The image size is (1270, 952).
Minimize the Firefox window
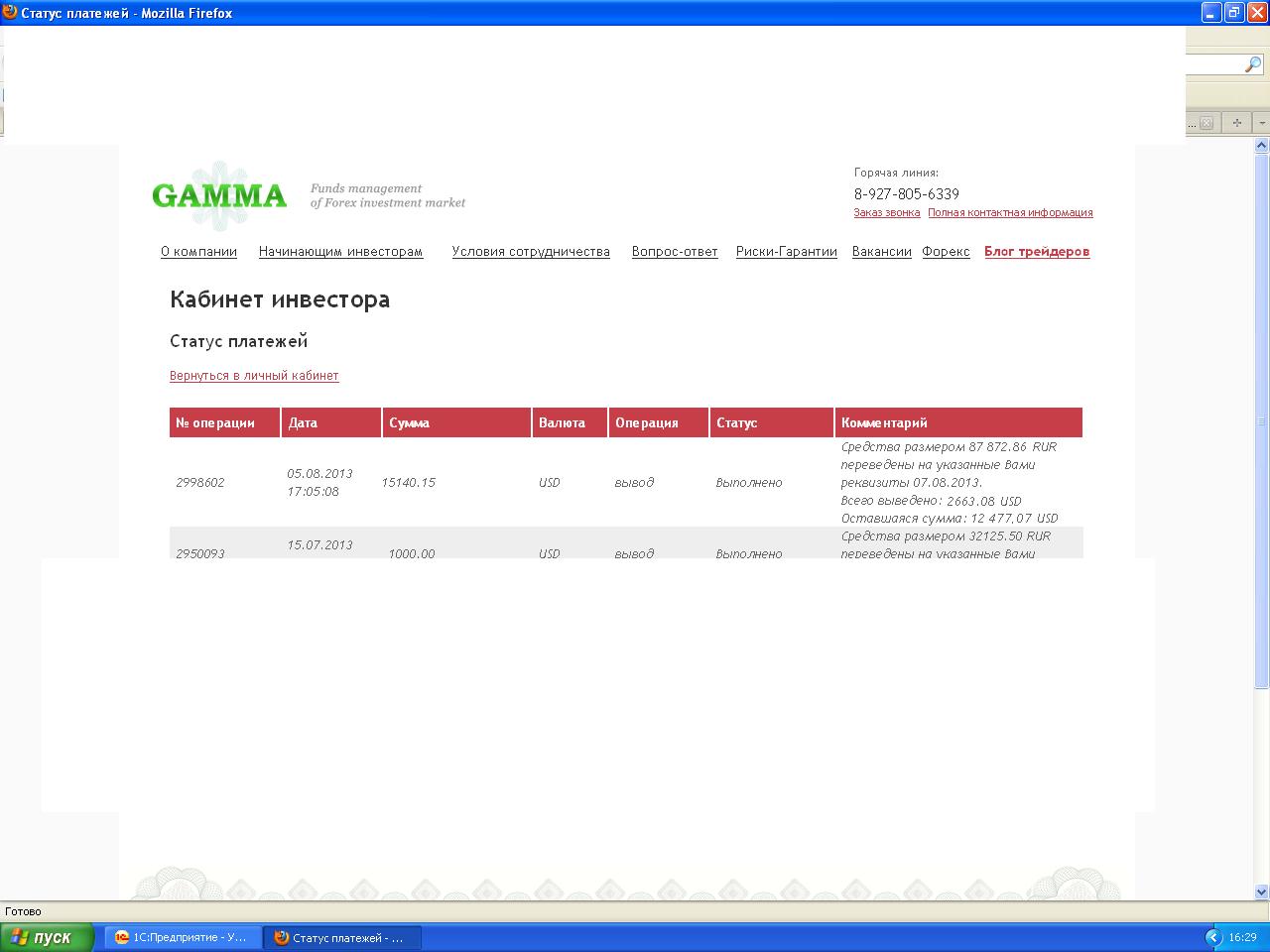[x=1210, y=13]
